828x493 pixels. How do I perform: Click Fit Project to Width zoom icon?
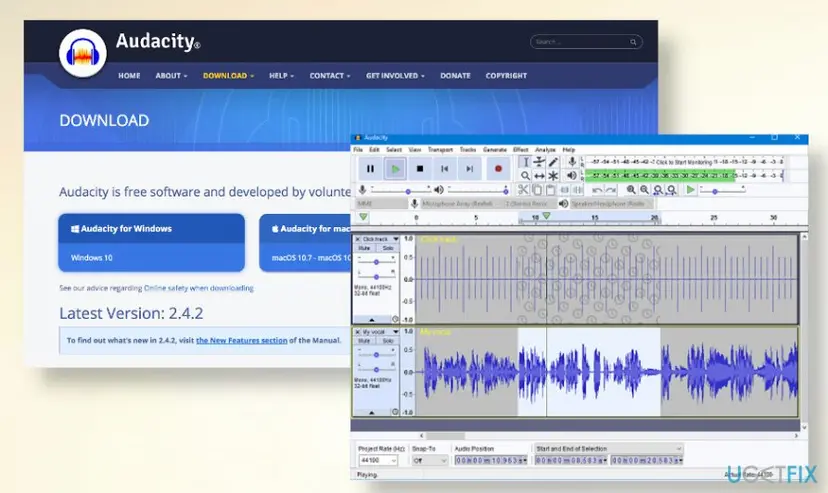pos(672,189)
